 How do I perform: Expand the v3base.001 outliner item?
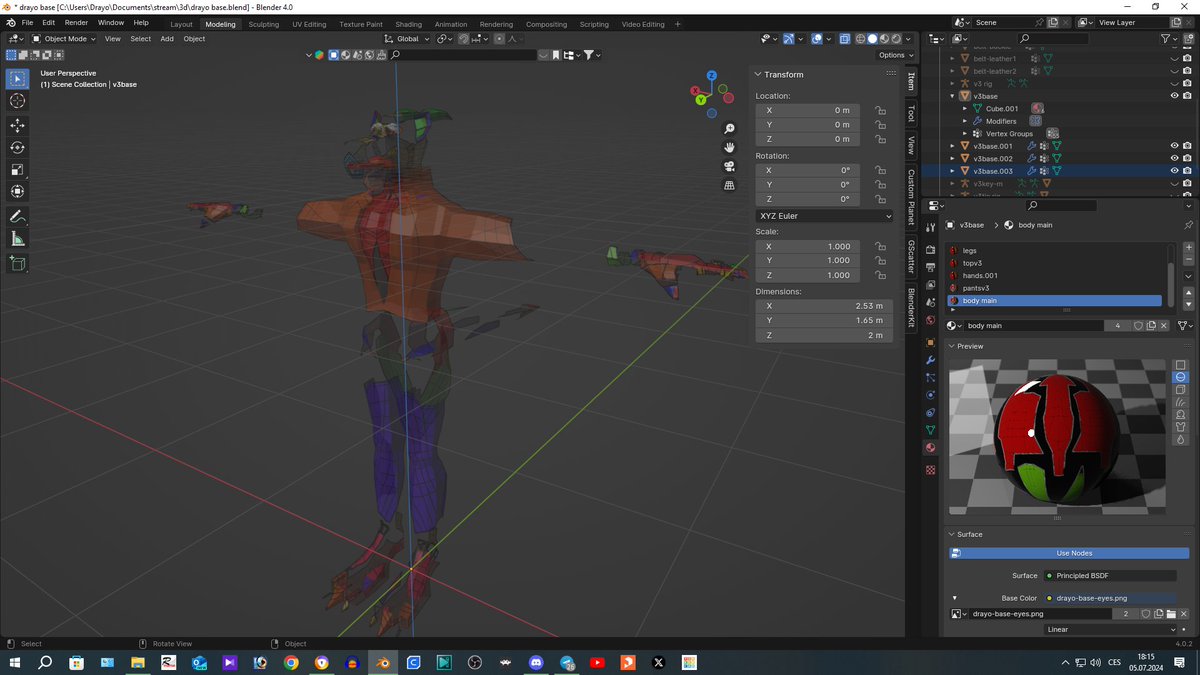tap(953, 146)
